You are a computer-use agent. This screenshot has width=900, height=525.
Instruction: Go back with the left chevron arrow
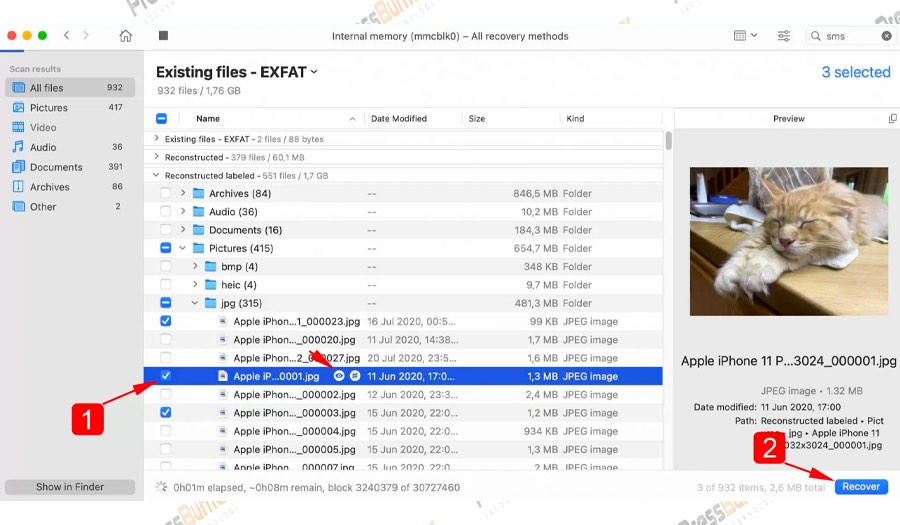[67, 36]
